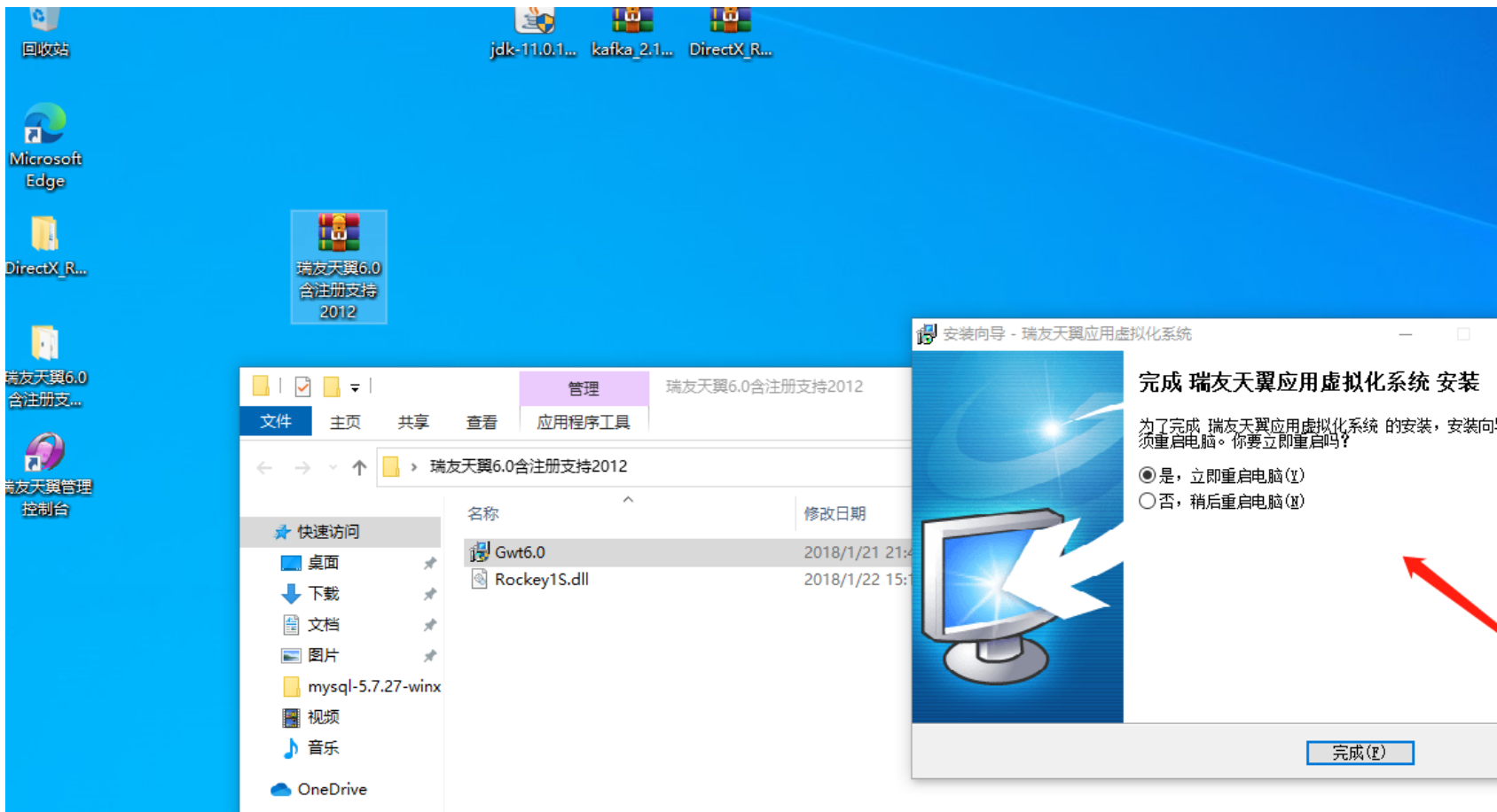Image resolution: width=1497 pixels, height=812 pixels.
Task: Open mysql-5.7.27-winx folder in navigation pane
Action: tap(362, 686)
